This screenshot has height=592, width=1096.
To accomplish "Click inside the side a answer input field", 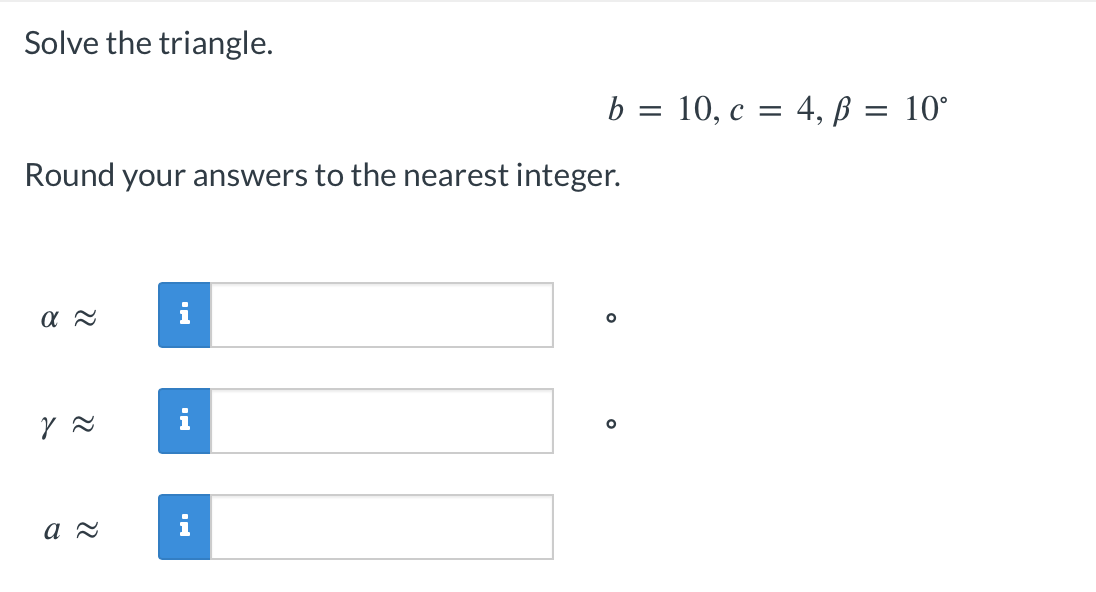I will tap(380, 527).
